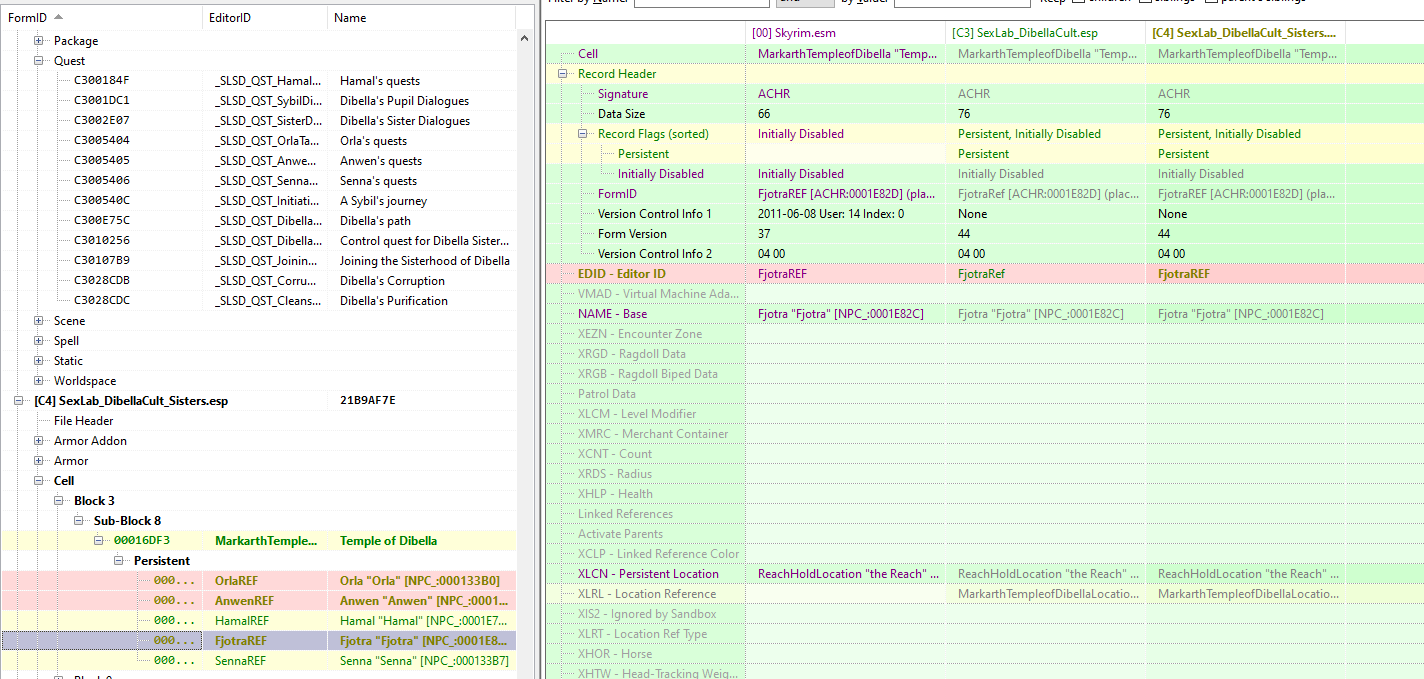Click the VMAD - Virtual Machine Adapter row
1424x679 pixels.
click(657, 294)
